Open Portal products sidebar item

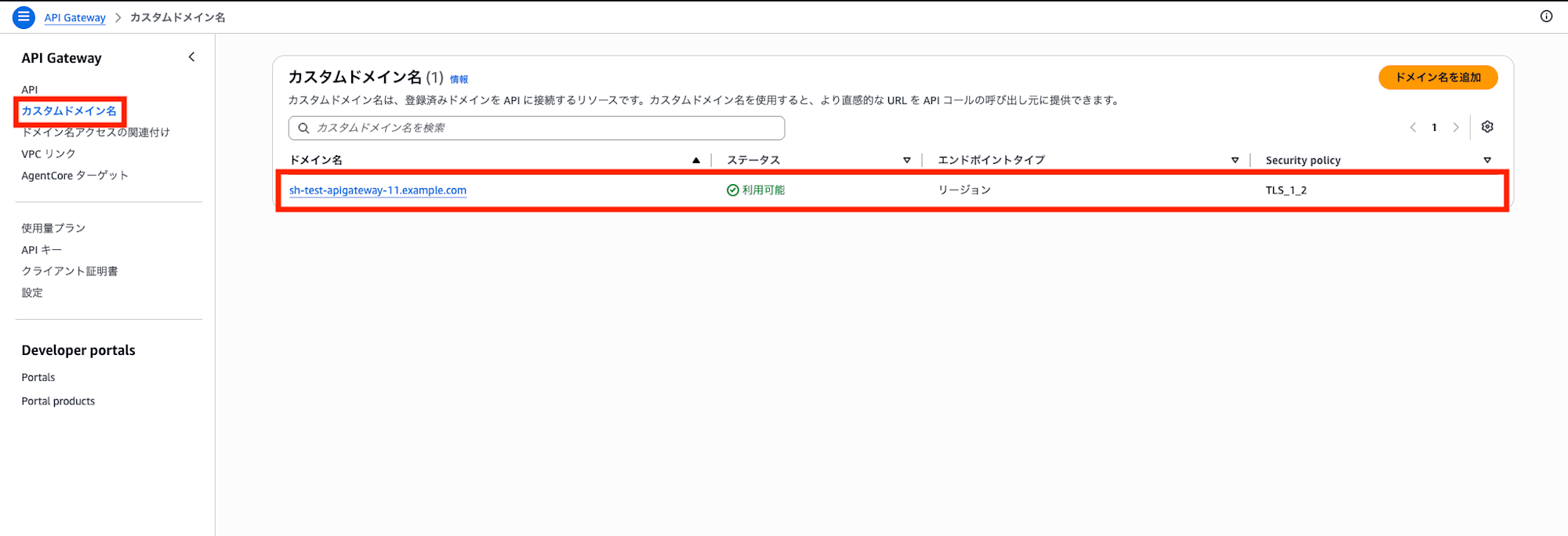coord(58,401)
